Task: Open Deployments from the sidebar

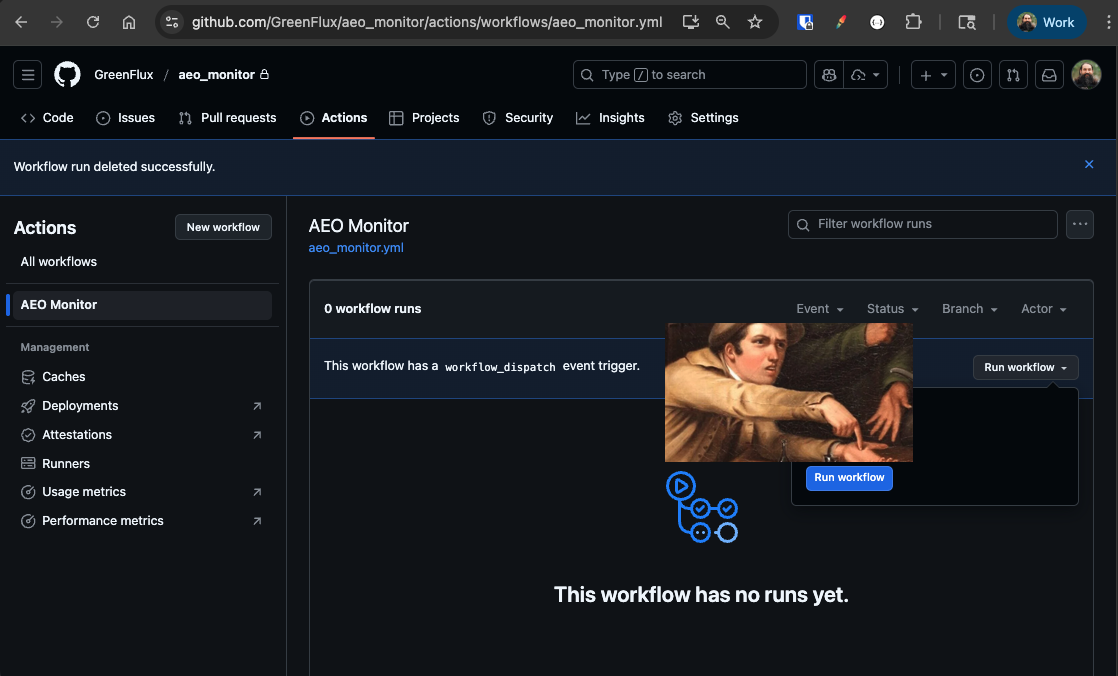Action: (80, 405)
